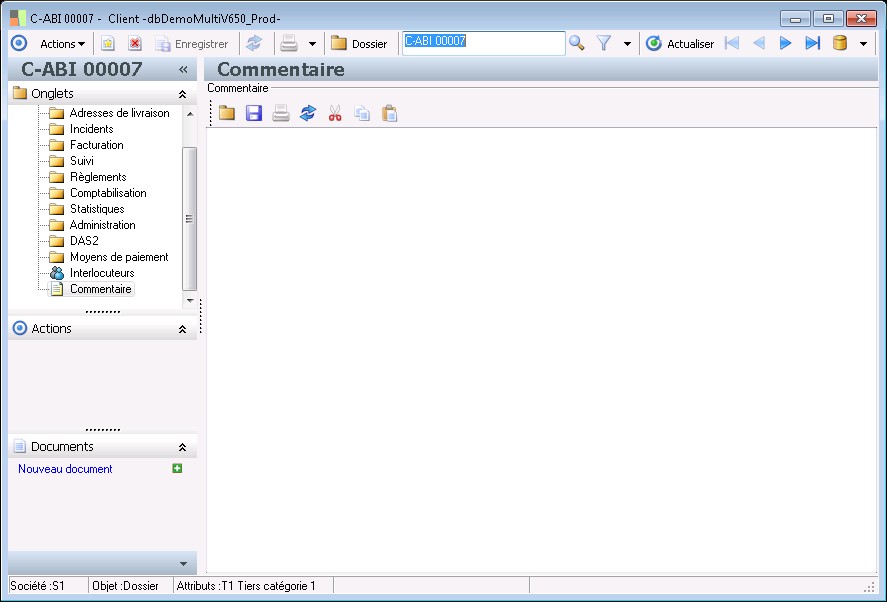This screenshot has width=887, height=602.
Task: Click the Nouveau document link
Action: 65,469
